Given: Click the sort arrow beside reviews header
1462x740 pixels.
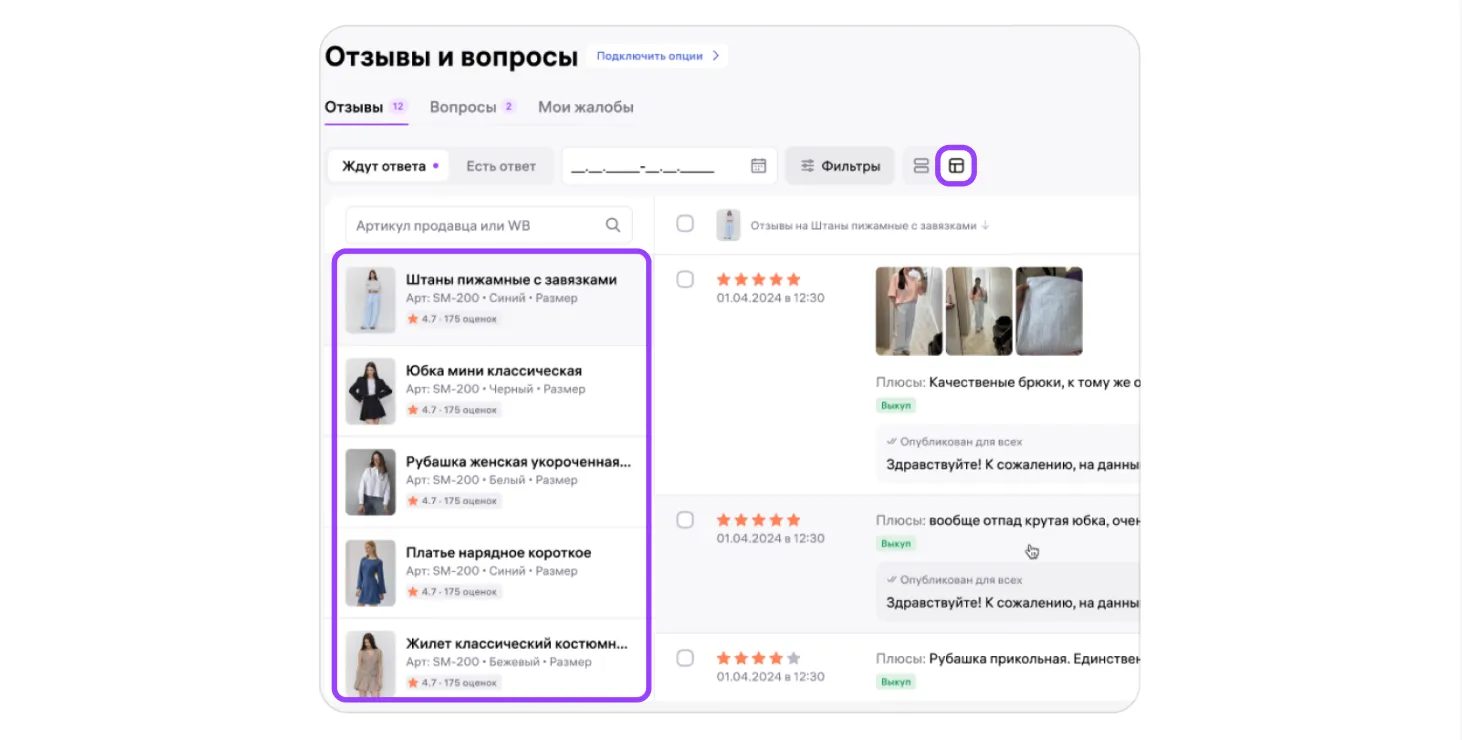Looking at the screenshot, I should (x=985, y=226).
